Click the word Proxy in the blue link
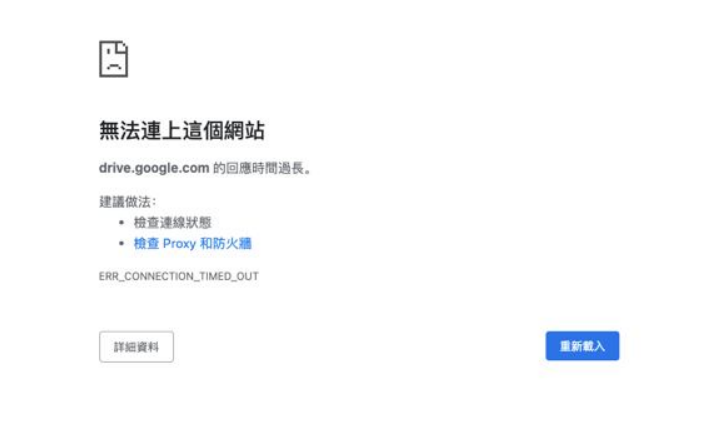This screenshot has height=431, width=724. (x=180, y=244)
